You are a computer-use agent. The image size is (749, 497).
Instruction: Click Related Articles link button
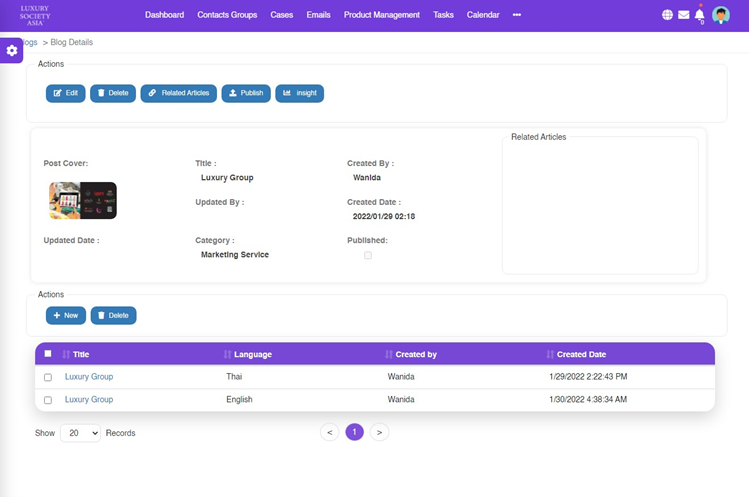[179, 93]
